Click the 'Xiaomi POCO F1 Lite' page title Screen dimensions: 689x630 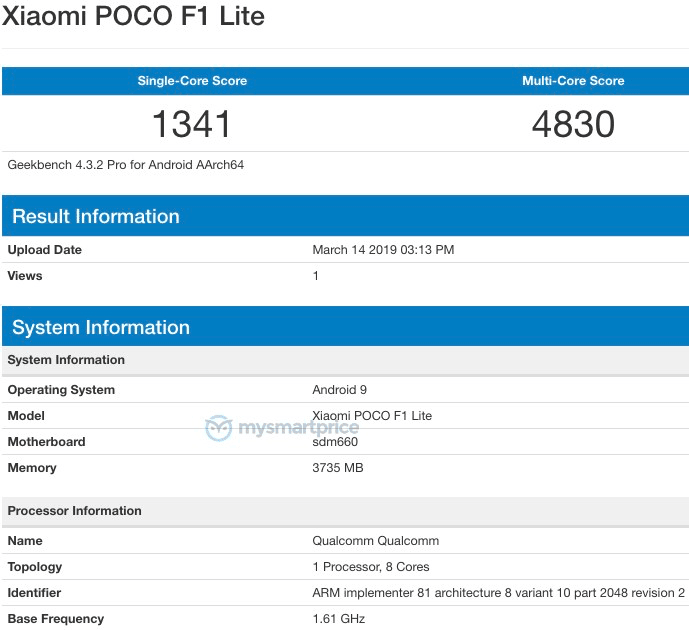click(133, 16)
